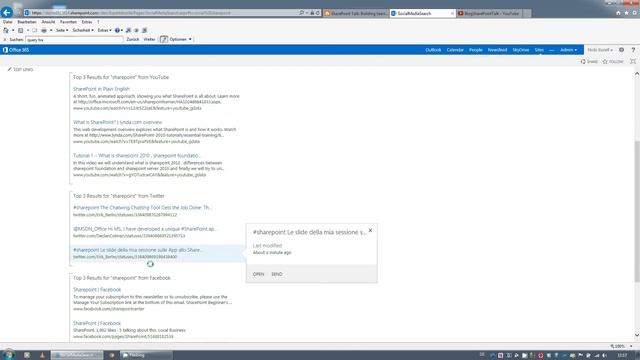Open the Fiddler-like taskbar window item
This screenshot has width=640, height=360.
pyautogui.click(x=146, y=355)
